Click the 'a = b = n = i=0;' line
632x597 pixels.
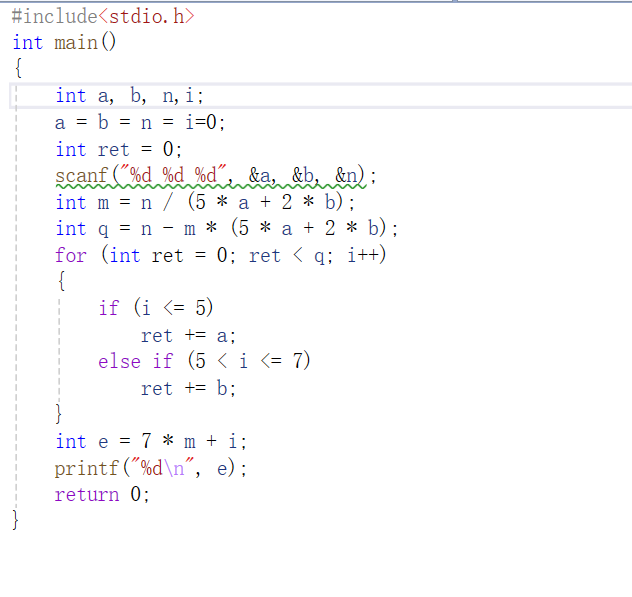140,122
